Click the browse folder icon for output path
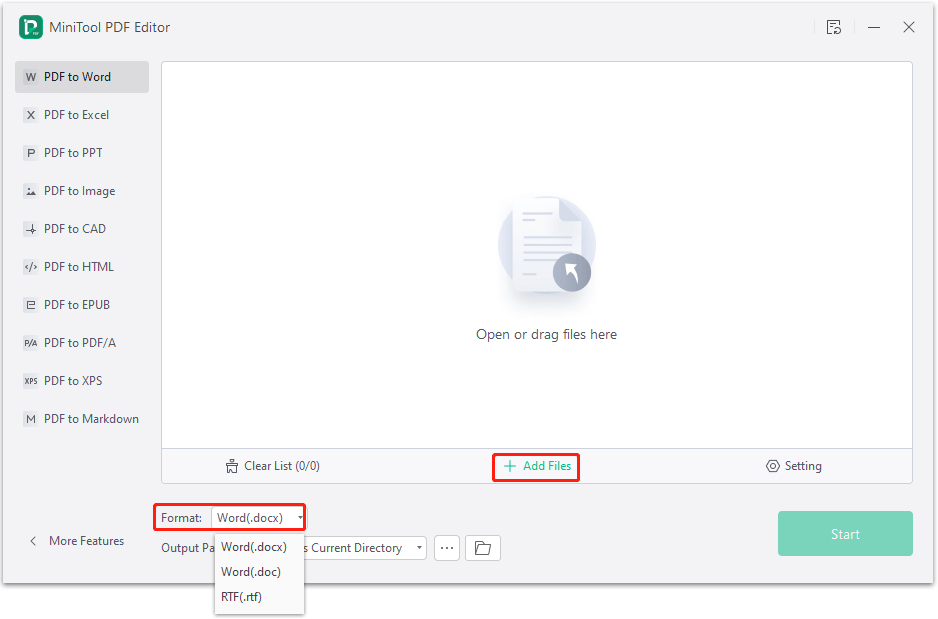 (x=483, y=548)
